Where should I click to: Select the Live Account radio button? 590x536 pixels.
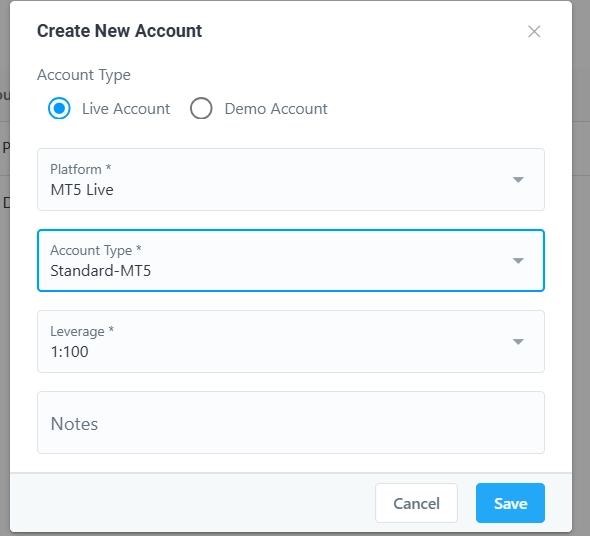(59, 108)
